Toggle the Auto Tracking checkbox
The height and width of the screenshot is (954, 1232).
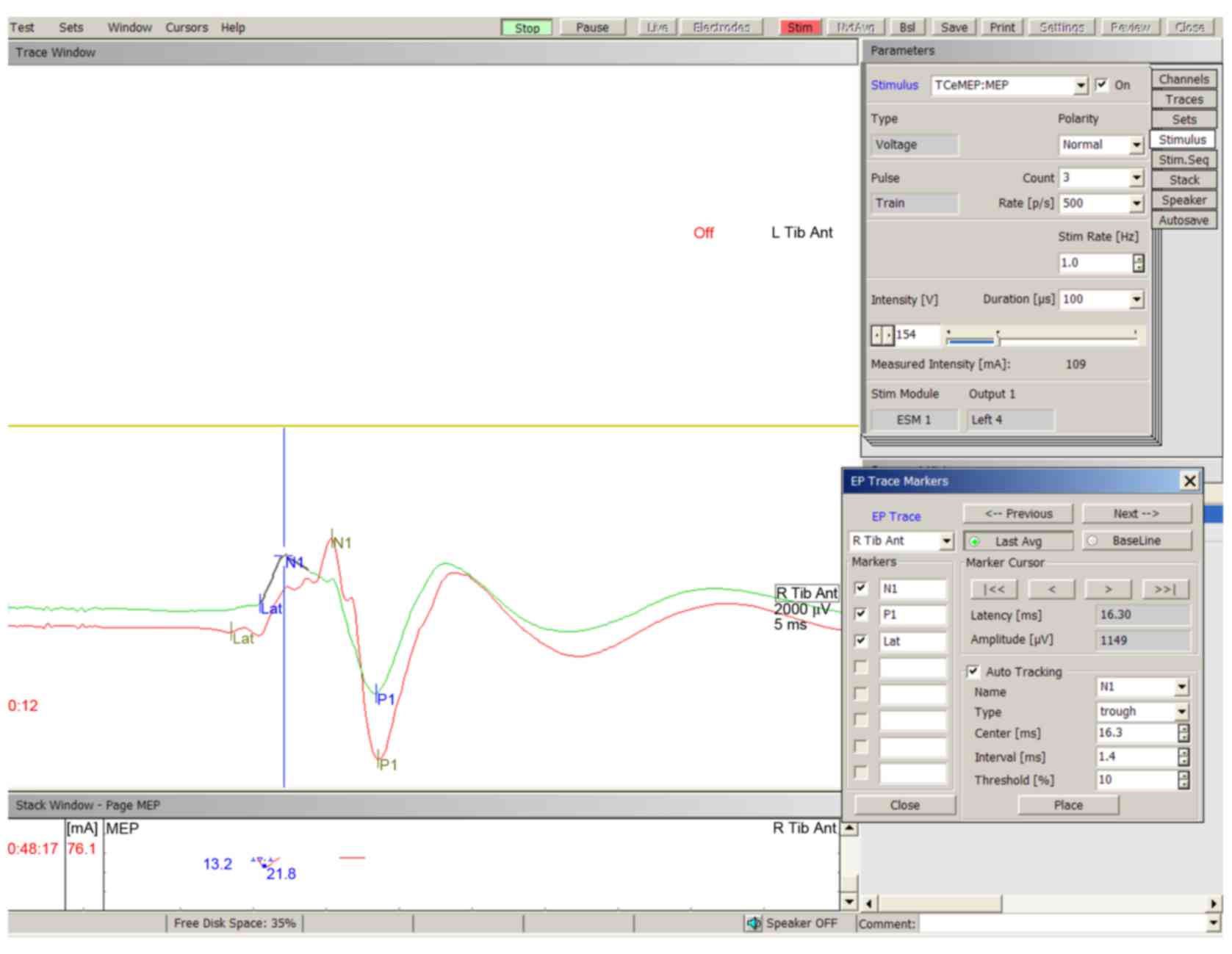point(973,671)
